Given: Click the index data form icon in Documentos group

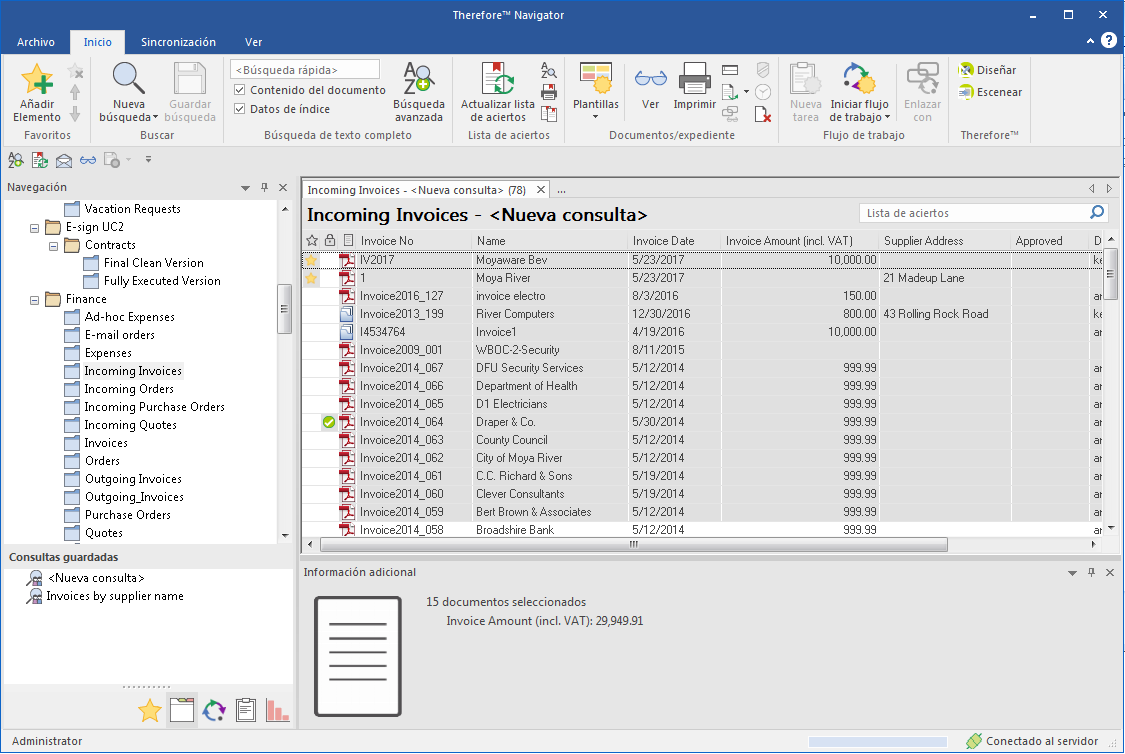Looking at the screenshot, I should pyautogui.click(x=730, y=70).
